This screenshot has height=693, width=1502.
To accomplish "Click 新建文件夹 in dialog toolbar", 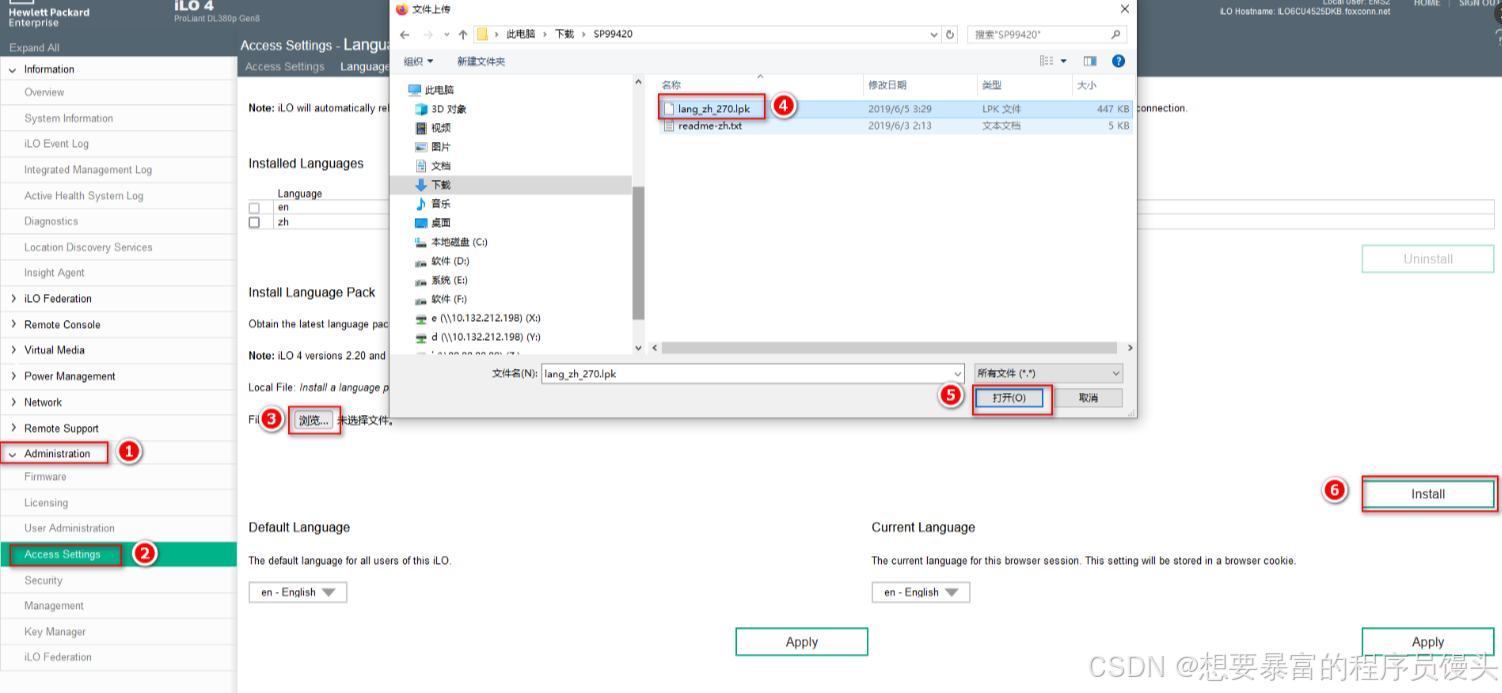I will coord(481,61).
